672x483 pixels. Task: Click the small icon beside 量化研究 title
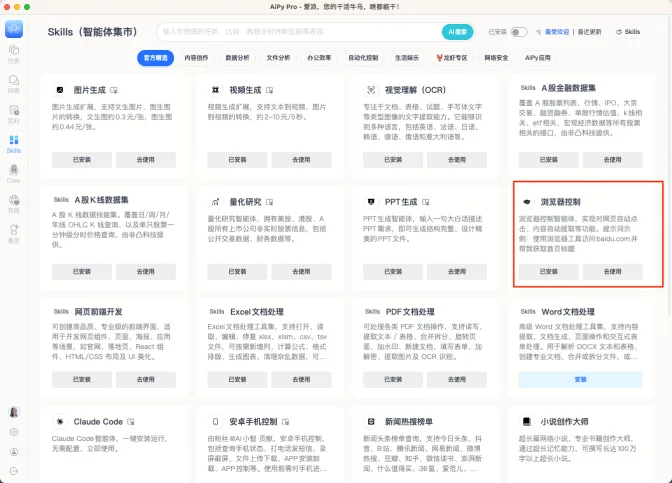point(269,202)
